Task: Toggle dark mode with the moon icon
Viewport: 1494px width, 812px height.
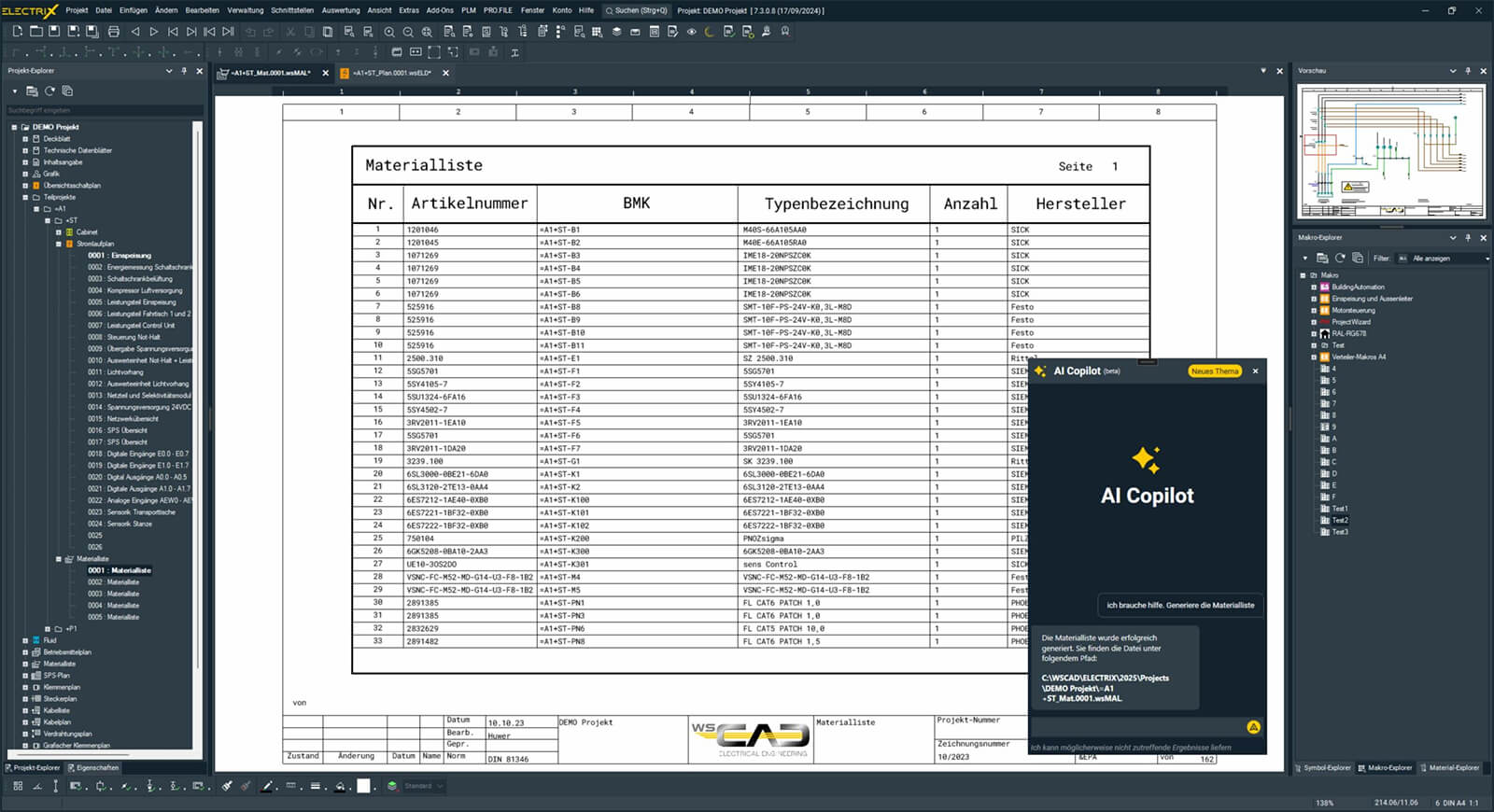Action: (710, 32)
